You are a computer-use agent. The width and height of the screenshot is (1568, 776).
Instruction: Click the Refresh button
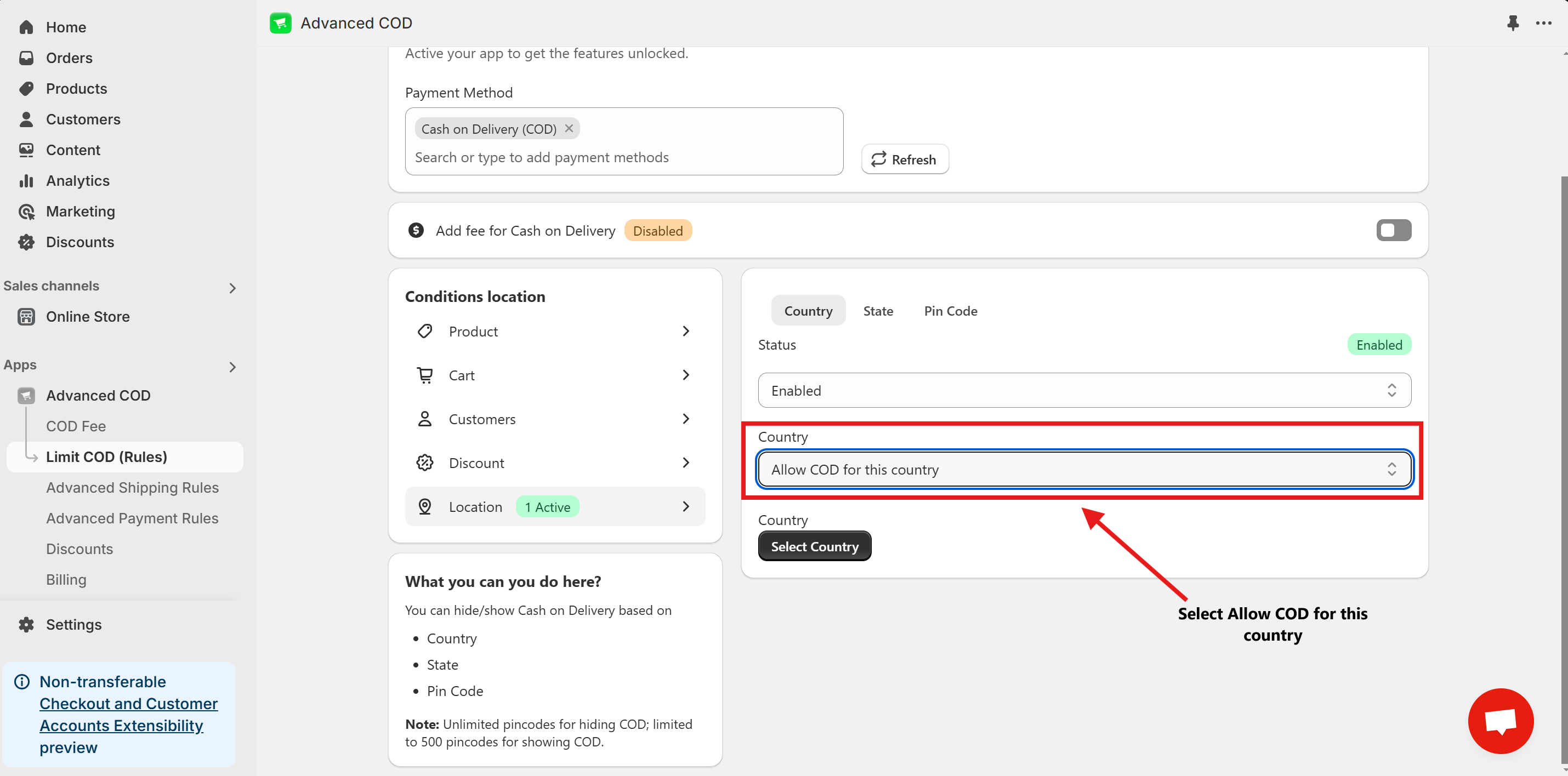[905, 159]
